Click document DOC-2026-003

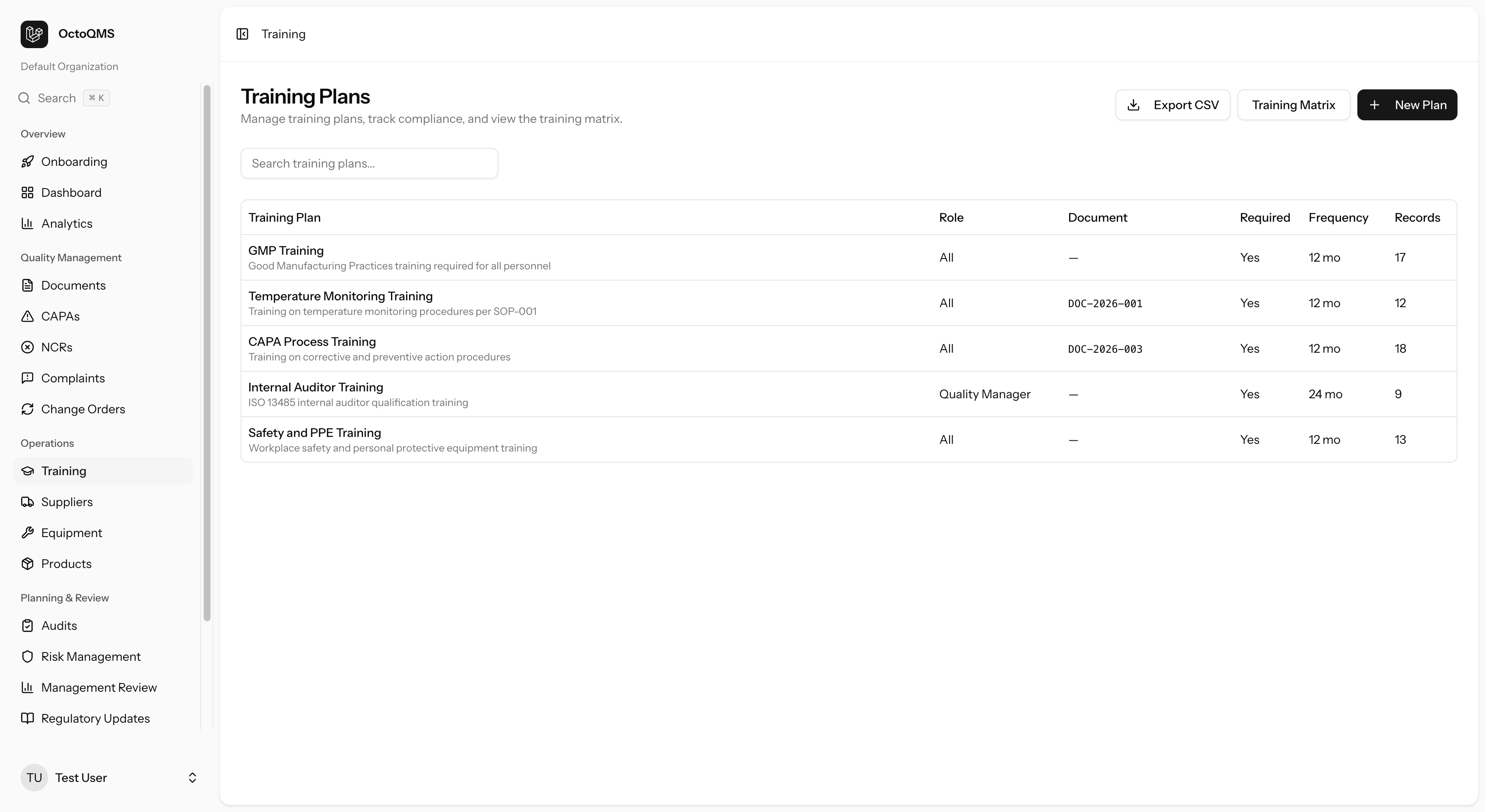click(x=1105, y=349)
